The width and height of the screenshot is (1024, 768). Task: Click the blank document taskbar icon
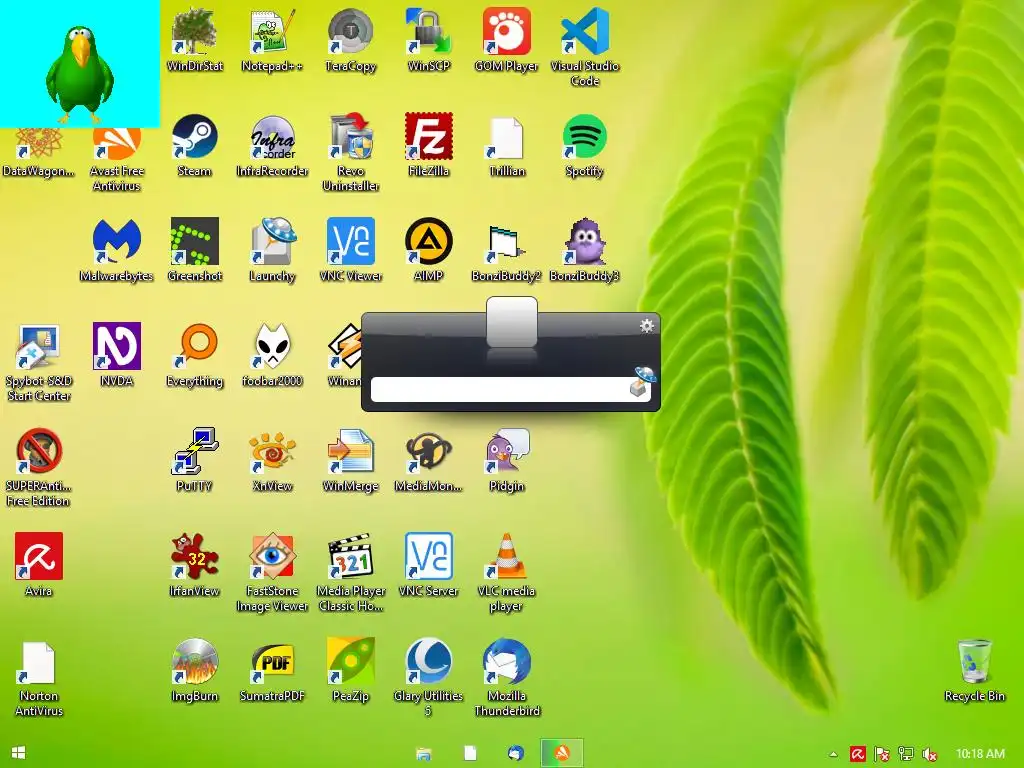click(x=470, y=754)
